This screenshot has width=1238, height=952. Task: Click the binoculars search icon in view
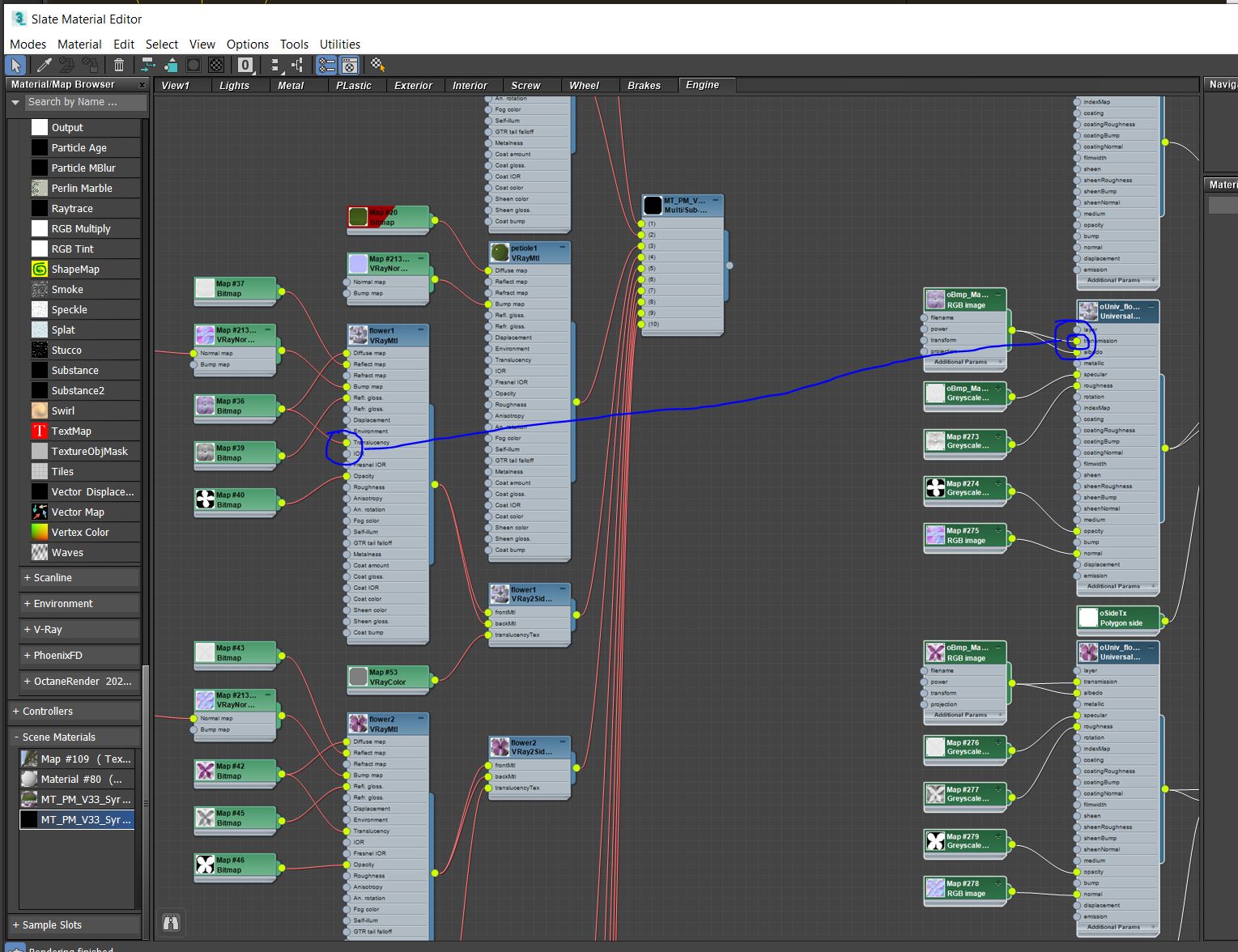coord(171,922)
